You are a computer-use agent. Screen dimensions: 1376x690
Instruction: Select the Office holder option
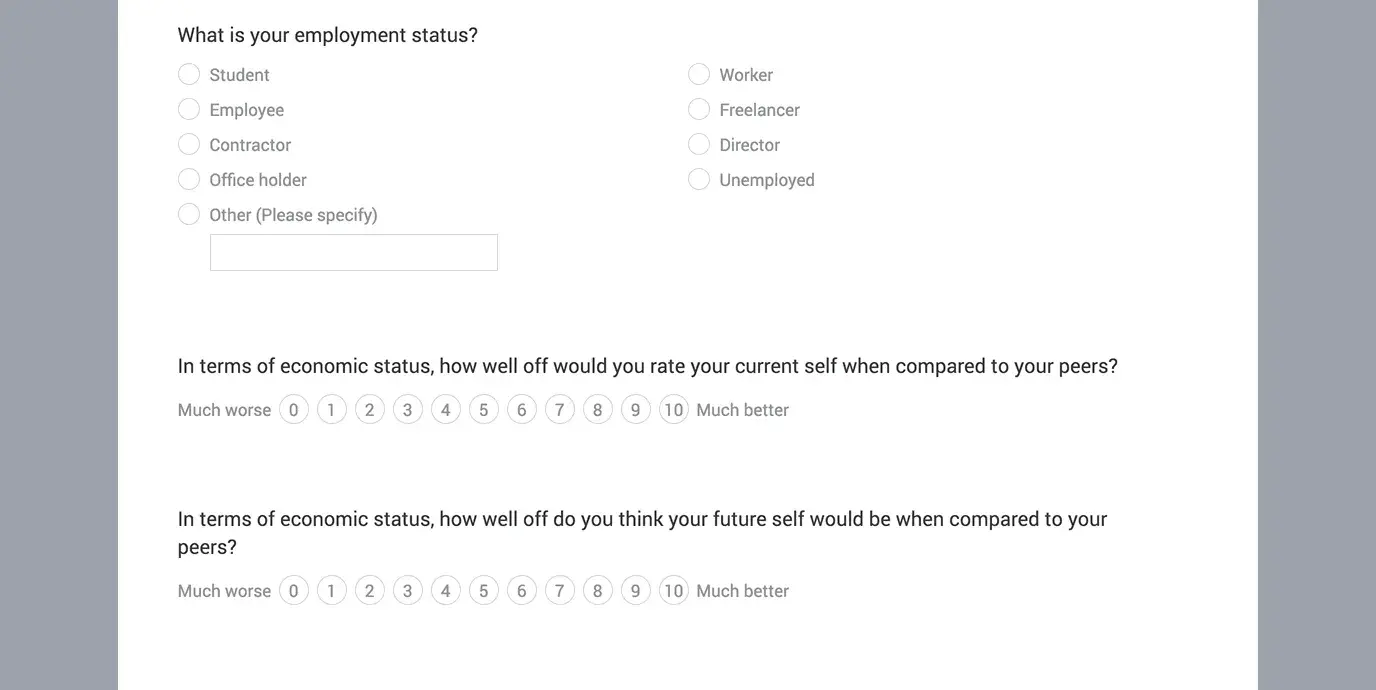pyautogui.click(x=189, y=179)
